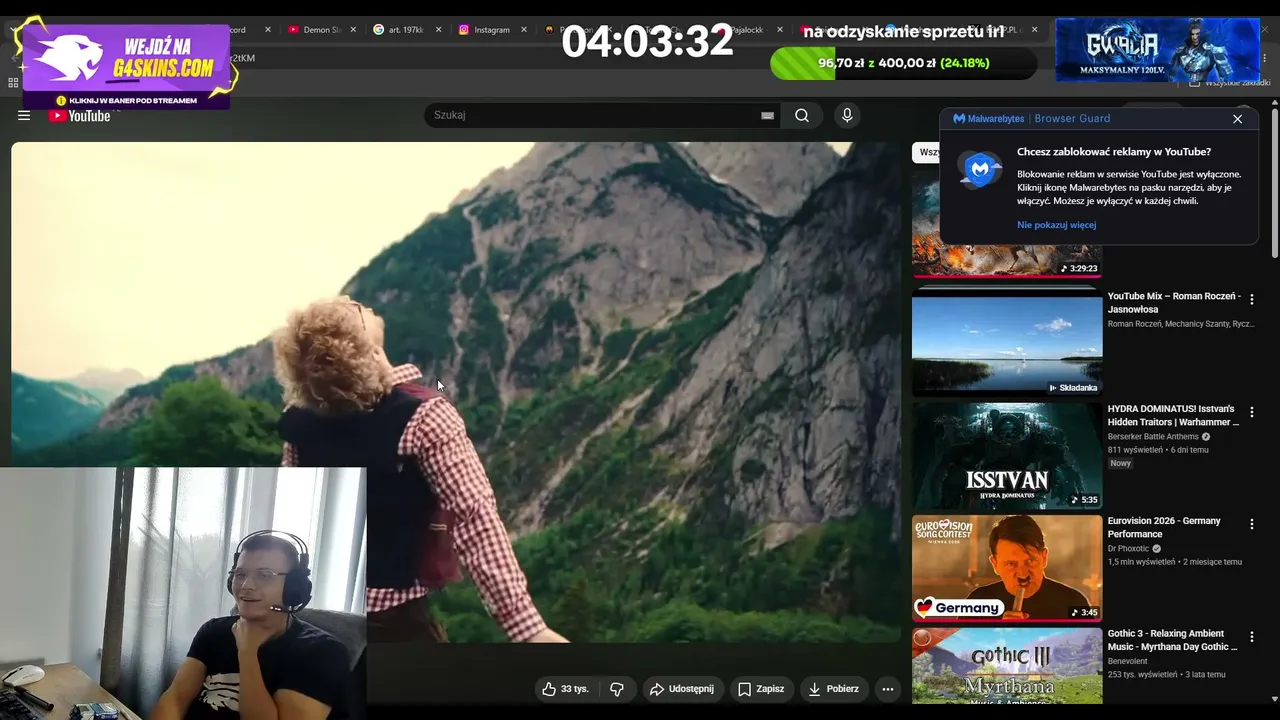Open more actions under the video

tap(887, 689)
